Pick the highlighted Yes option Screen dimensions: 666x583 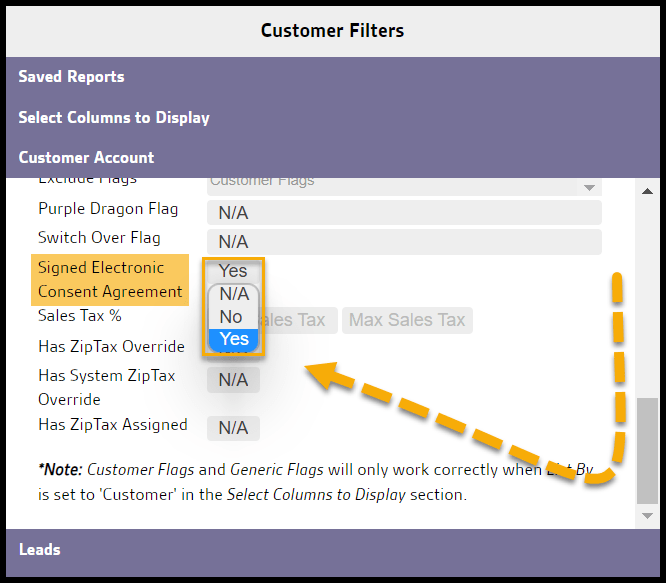[x=234, y=340]
